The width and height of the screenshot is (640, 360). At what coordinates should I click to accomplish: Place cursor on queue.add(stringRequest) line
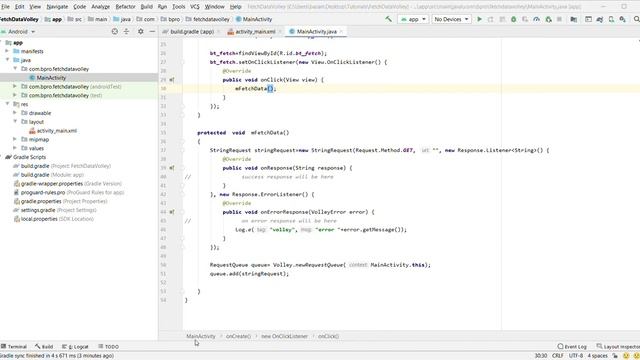tap(249, 274)
